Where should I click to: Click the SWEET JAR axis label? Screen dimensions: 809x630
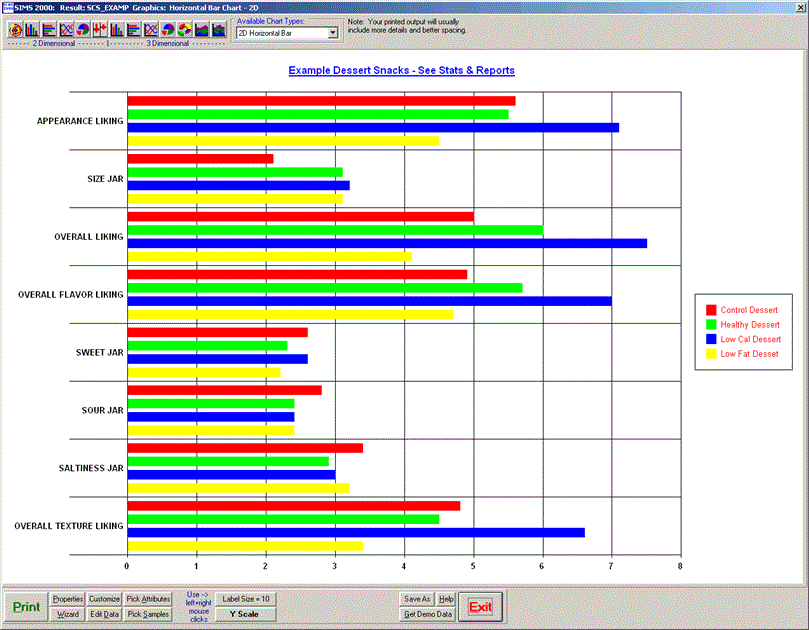click(100, 352)
